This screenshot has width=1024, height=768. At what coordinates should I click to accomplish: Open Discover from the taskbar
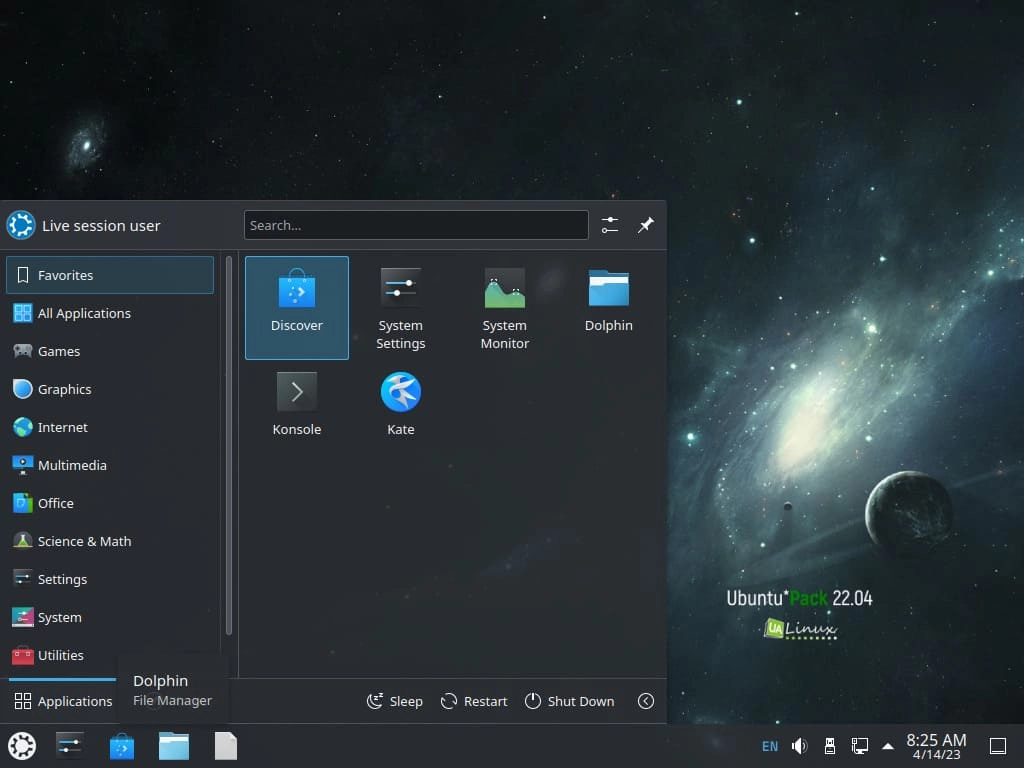[121, 746]
